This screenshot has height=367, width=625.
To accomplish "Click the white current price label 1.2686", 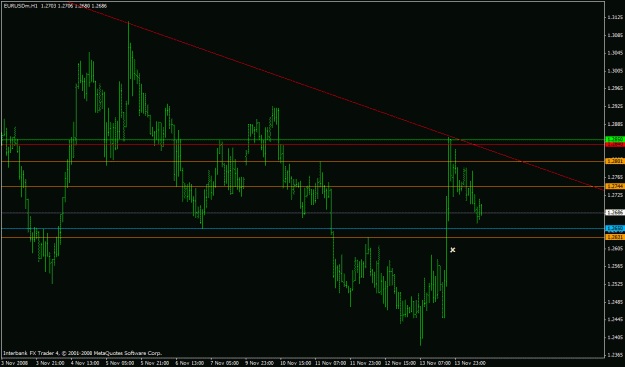I will coord(615,212).
